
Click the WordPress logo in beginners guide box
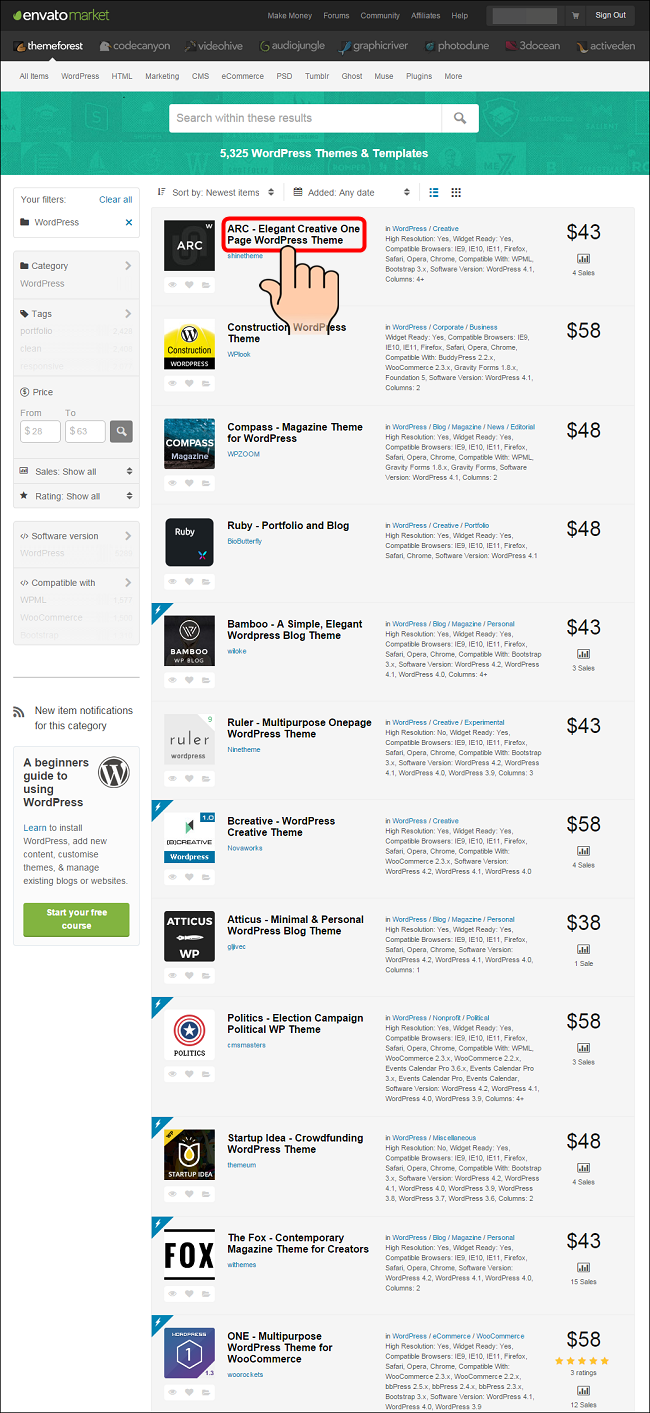click(x=115, y=770)
